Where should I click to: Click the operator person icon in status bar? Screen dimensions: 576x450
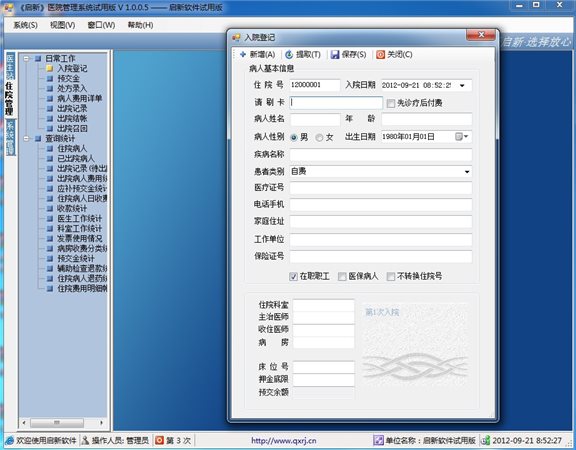coord(85,440)
